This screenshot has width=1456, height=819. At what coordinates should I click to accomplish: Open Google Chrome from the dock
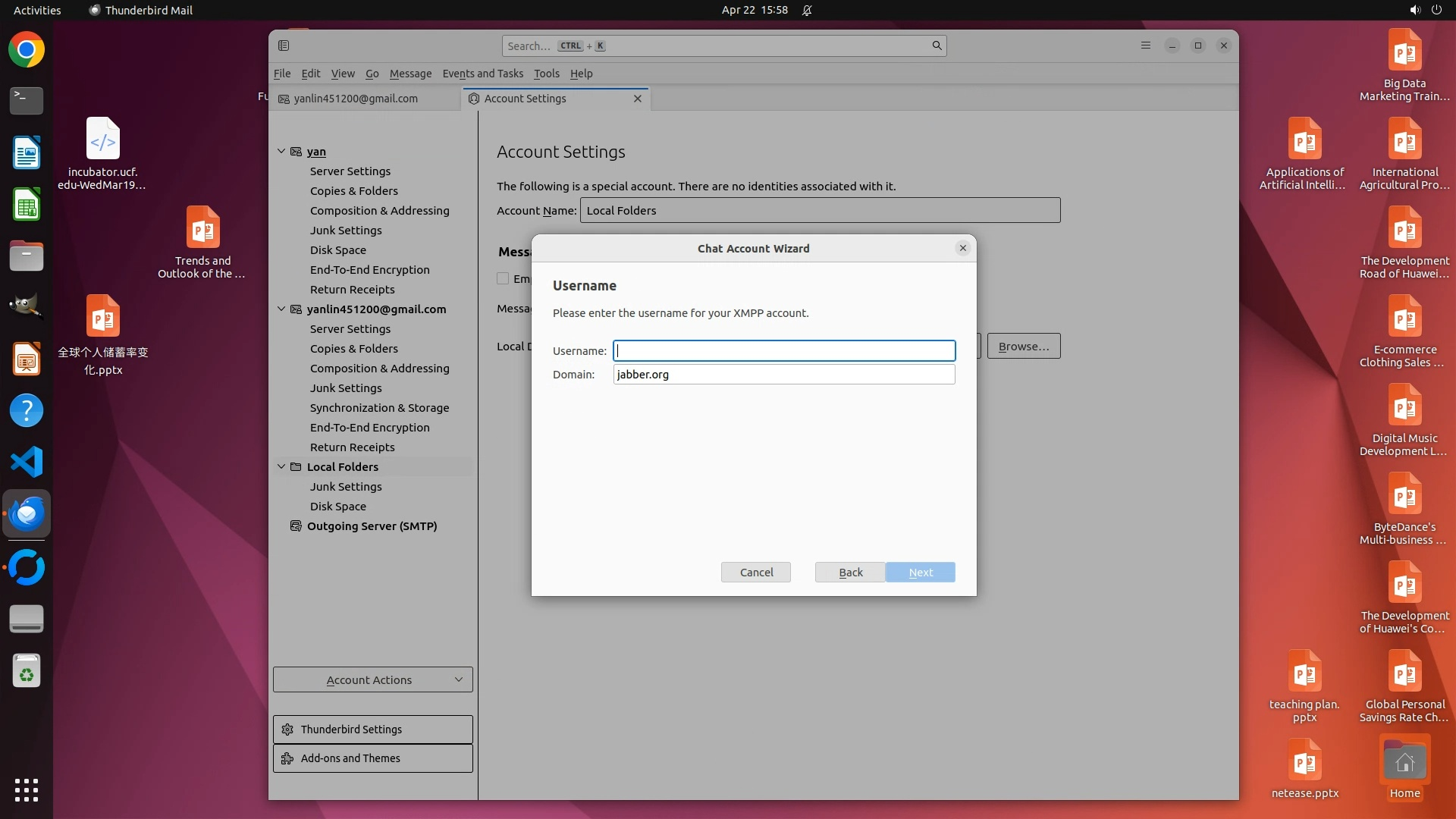(x=27, y=50)
